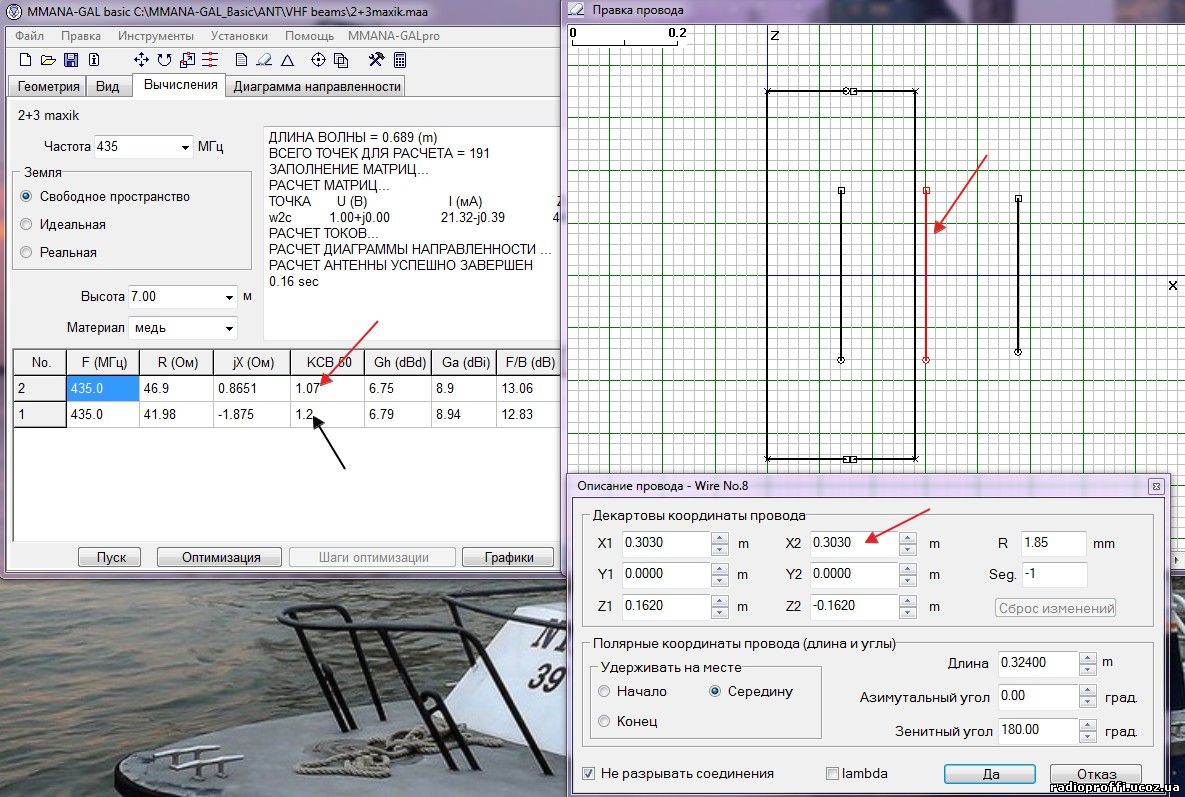Choose Конец as the held point
This screenshot has height=797, width=1185.
point(604,721)
